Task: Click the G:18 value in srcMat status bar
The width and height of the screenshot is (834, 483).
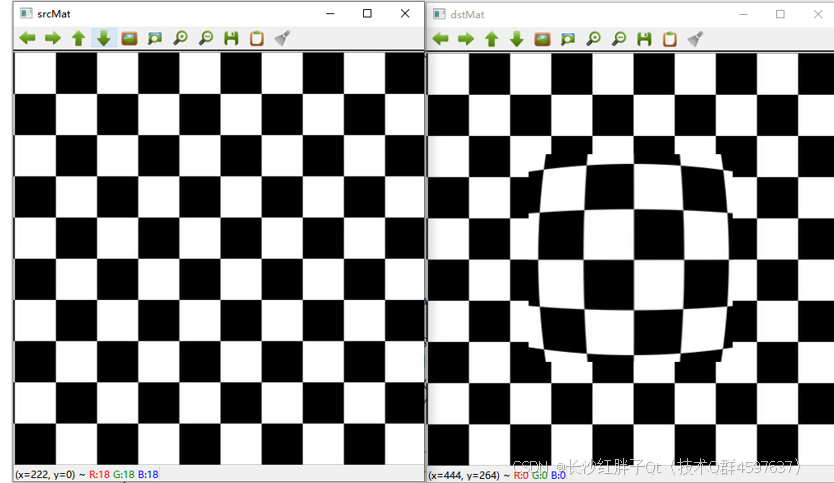Action: coord(124,474)
